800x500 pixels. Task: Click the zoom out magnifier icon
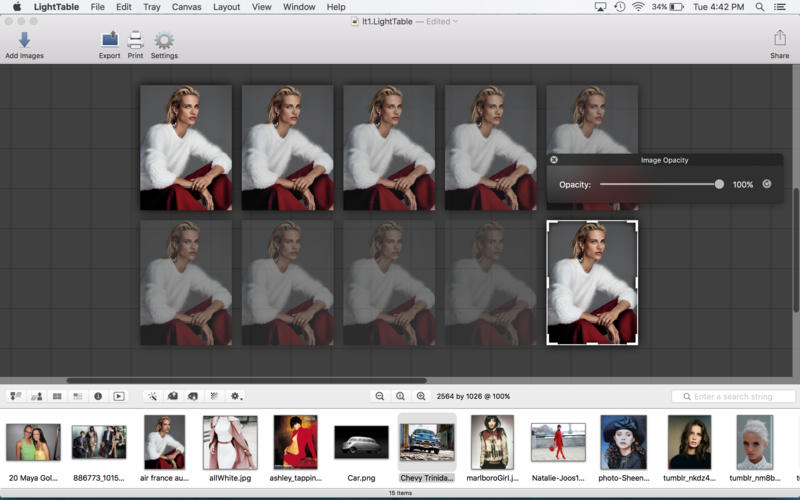[380, 396]
